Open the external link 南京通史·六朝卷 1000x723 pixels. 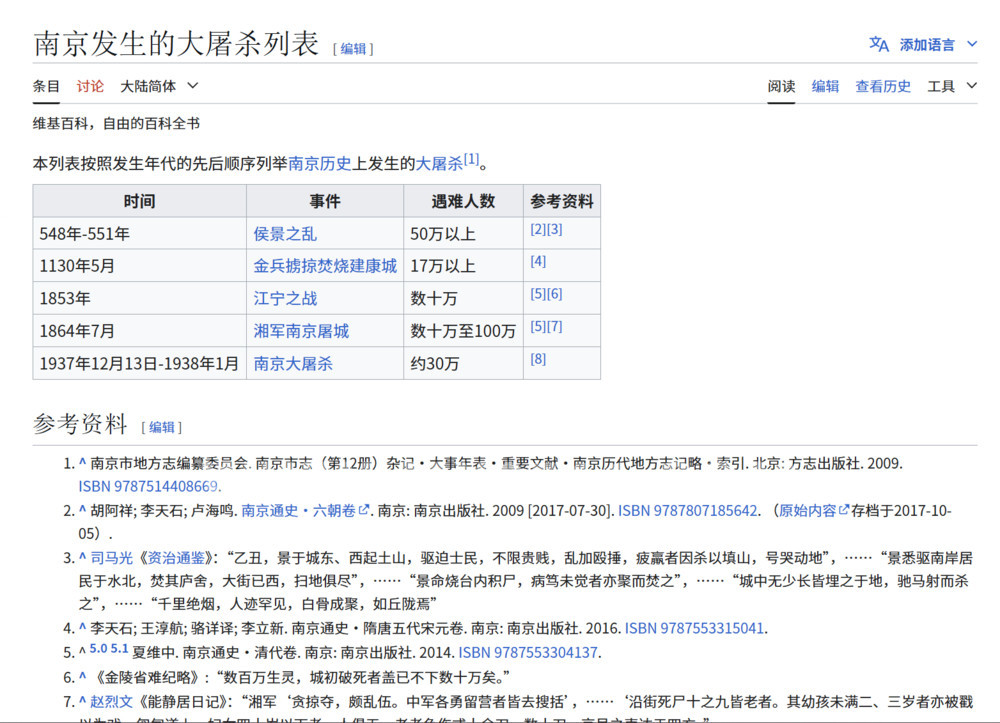coord(299,510)
